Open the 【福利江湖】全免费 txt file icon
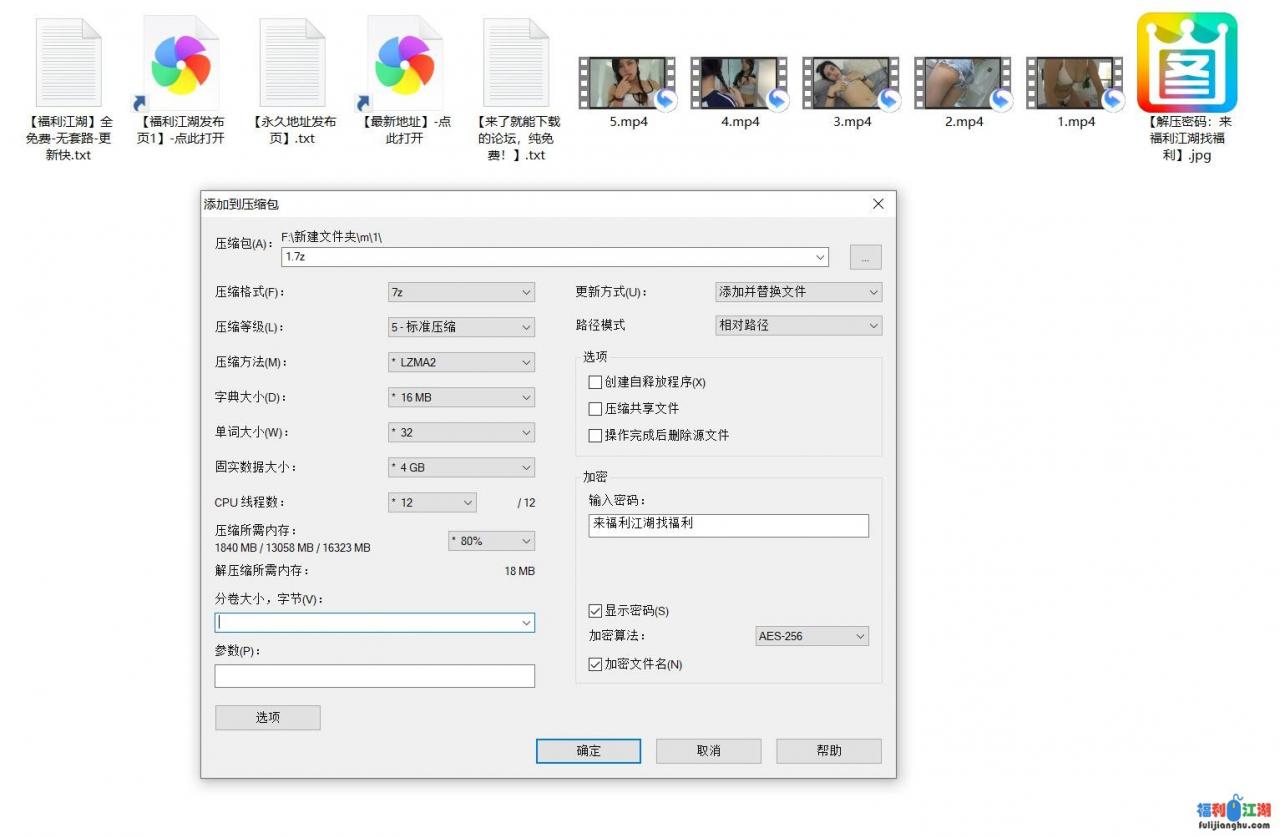Viewport: 1280px width, 838px height. pyautogui.click(x=69, y=63)
